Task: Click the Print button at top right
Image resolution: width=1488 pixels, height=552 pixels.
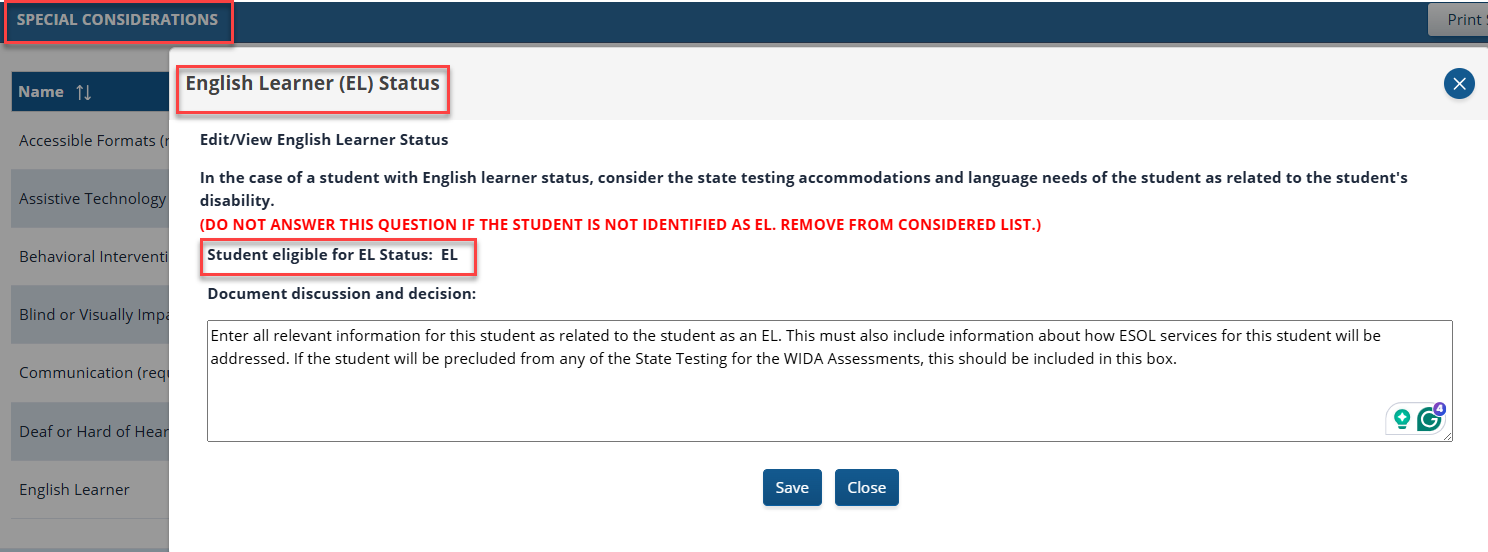Action: coord(1463,20)
